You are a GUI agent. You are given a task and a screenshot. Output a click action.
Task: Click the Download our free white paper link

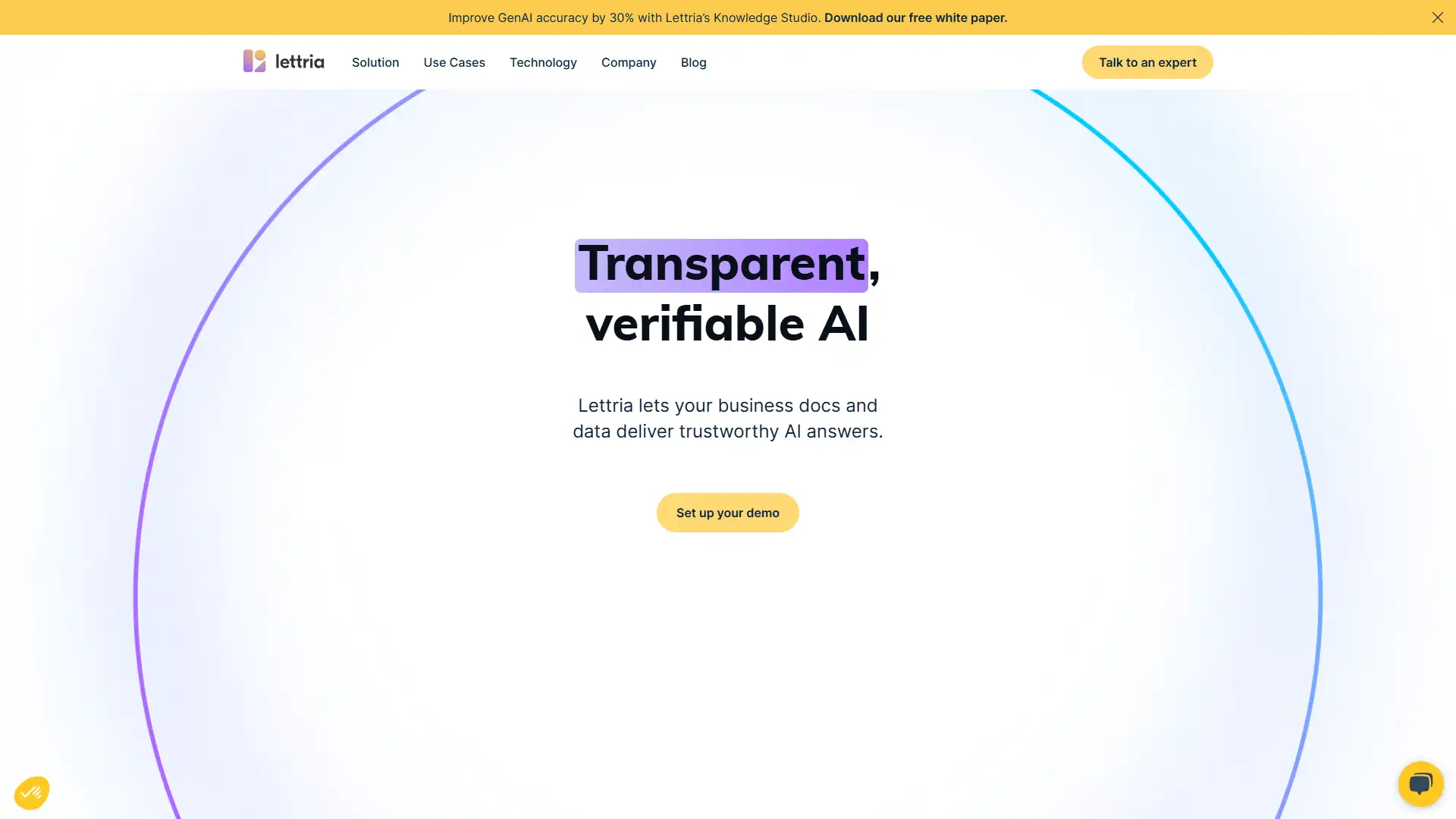[915, 17]
